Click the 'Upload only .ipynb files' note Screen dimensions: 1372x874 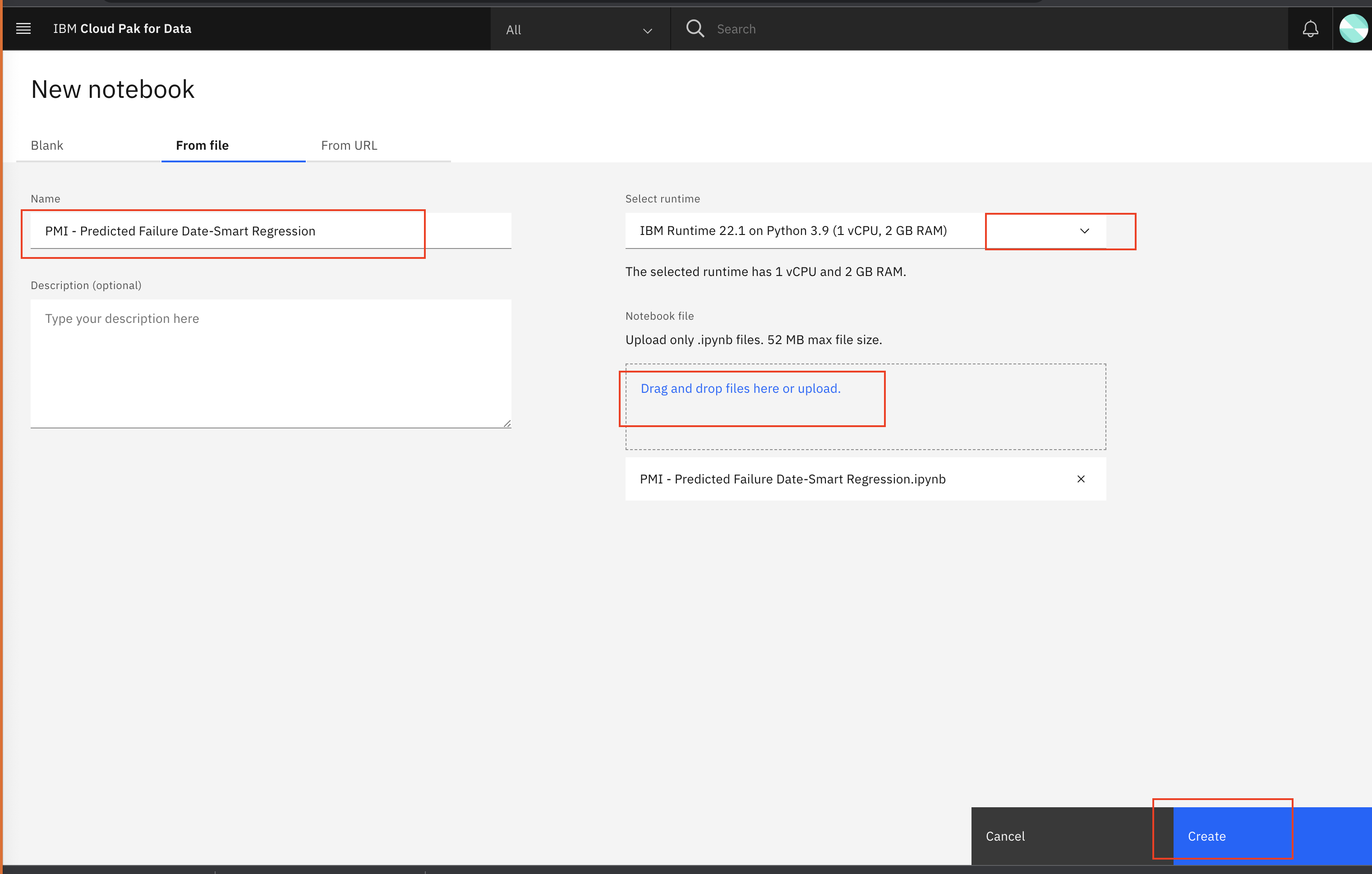753,340
